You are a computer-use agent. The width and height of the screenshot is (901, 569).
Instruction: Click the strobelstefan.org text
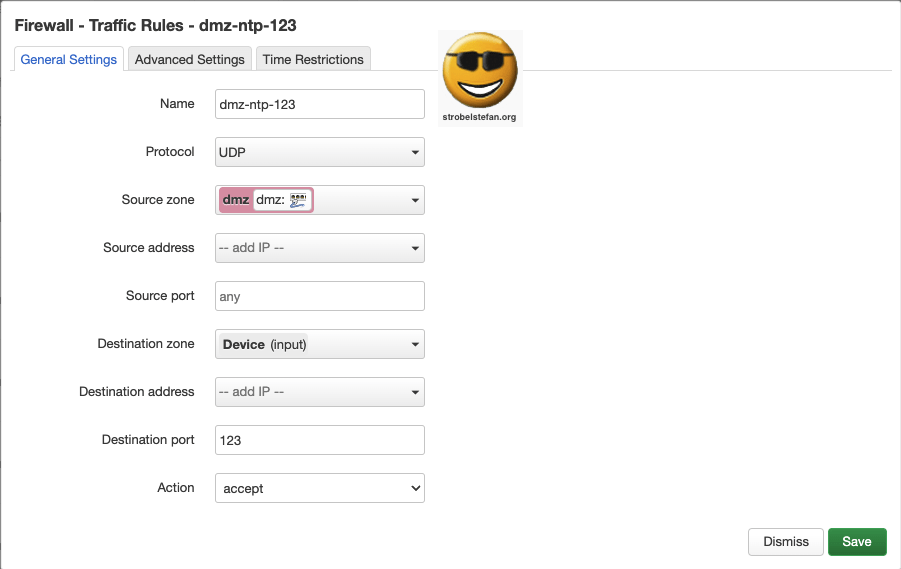[479, 117]
